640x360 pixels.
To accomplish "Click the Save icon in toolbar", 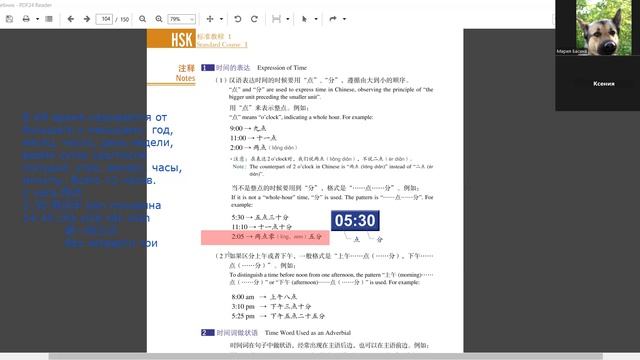I will point(9,19).
